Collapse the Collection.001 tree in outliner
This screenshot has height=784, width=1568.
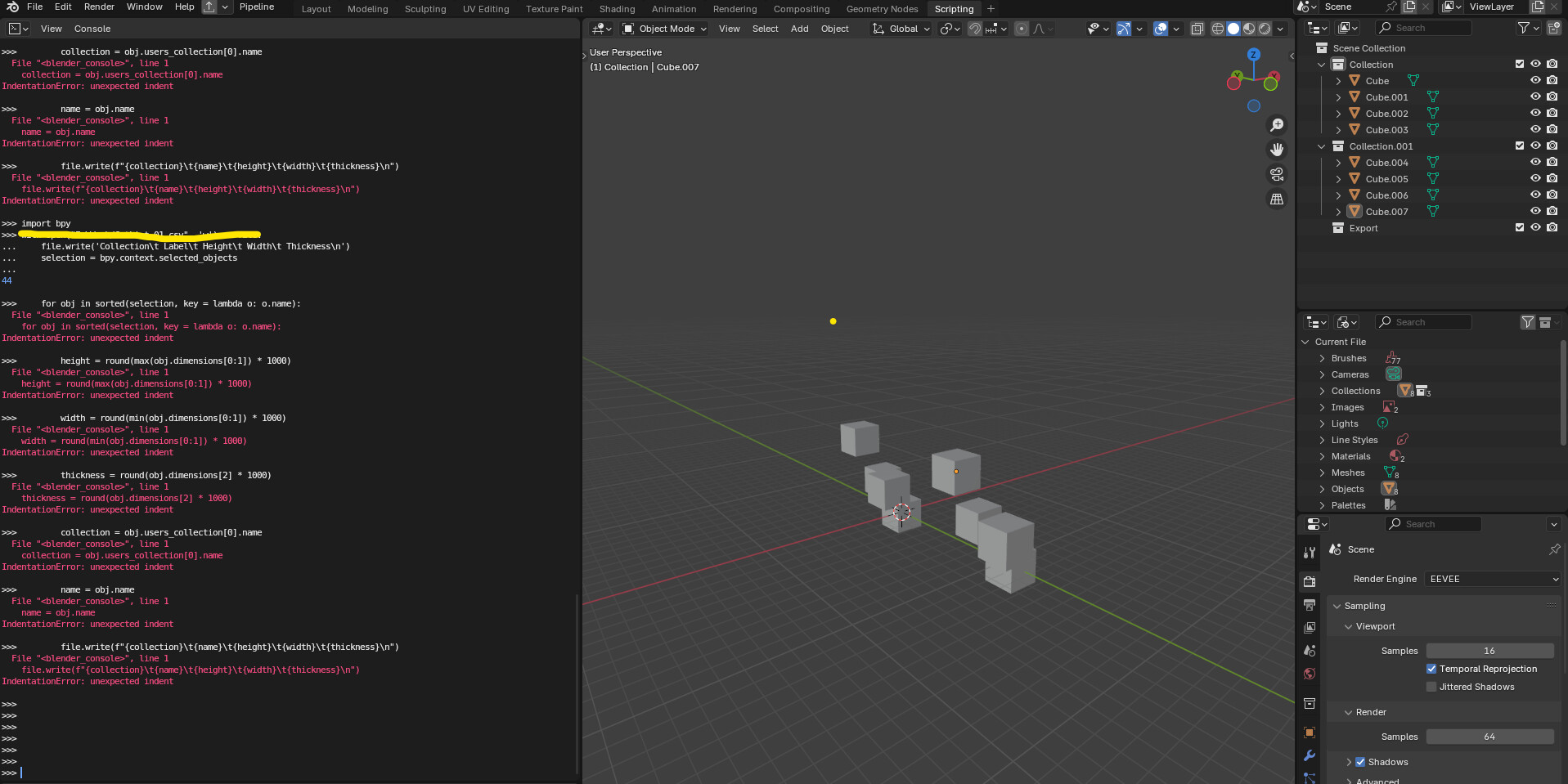click(1321, 146)
